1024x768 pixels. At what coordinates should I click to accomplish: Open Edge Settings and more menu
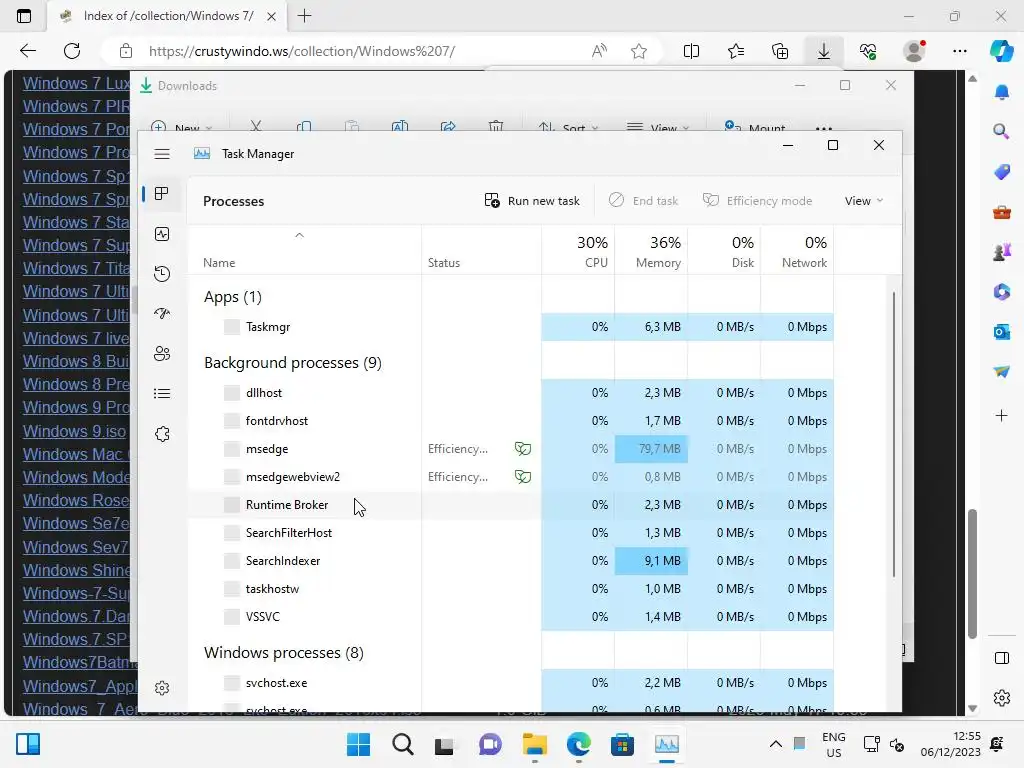click(959, 51)
